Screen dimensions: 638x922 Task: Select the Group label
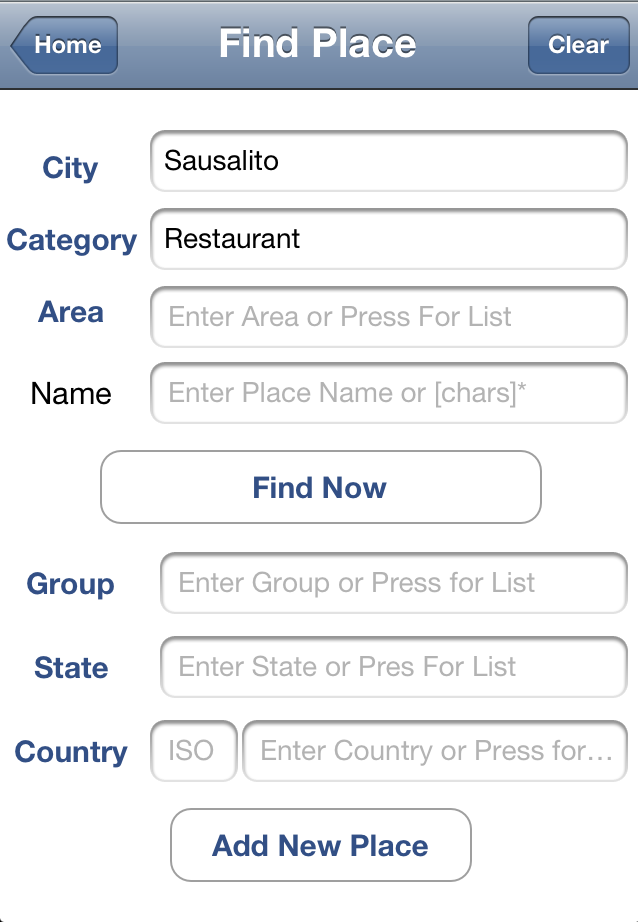coord(70,584)
